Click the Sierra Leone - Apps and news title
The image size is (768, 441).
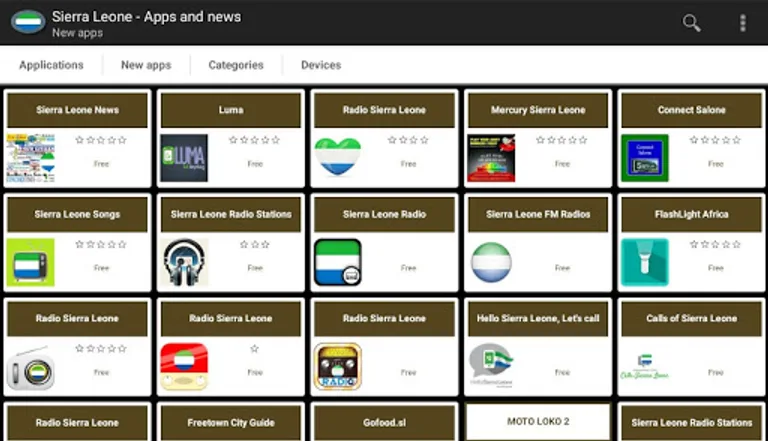pyautogui.click(x=146, y=17)
